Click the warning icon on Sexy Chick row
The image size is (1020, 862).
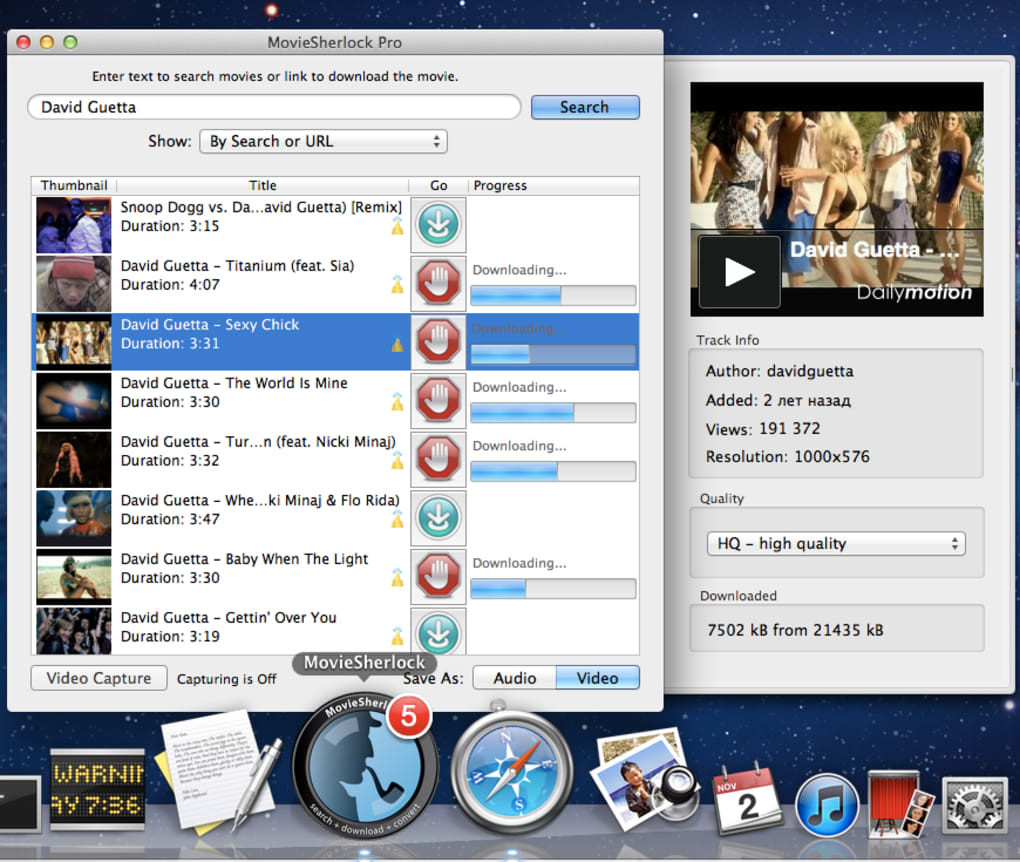(397, 344)
